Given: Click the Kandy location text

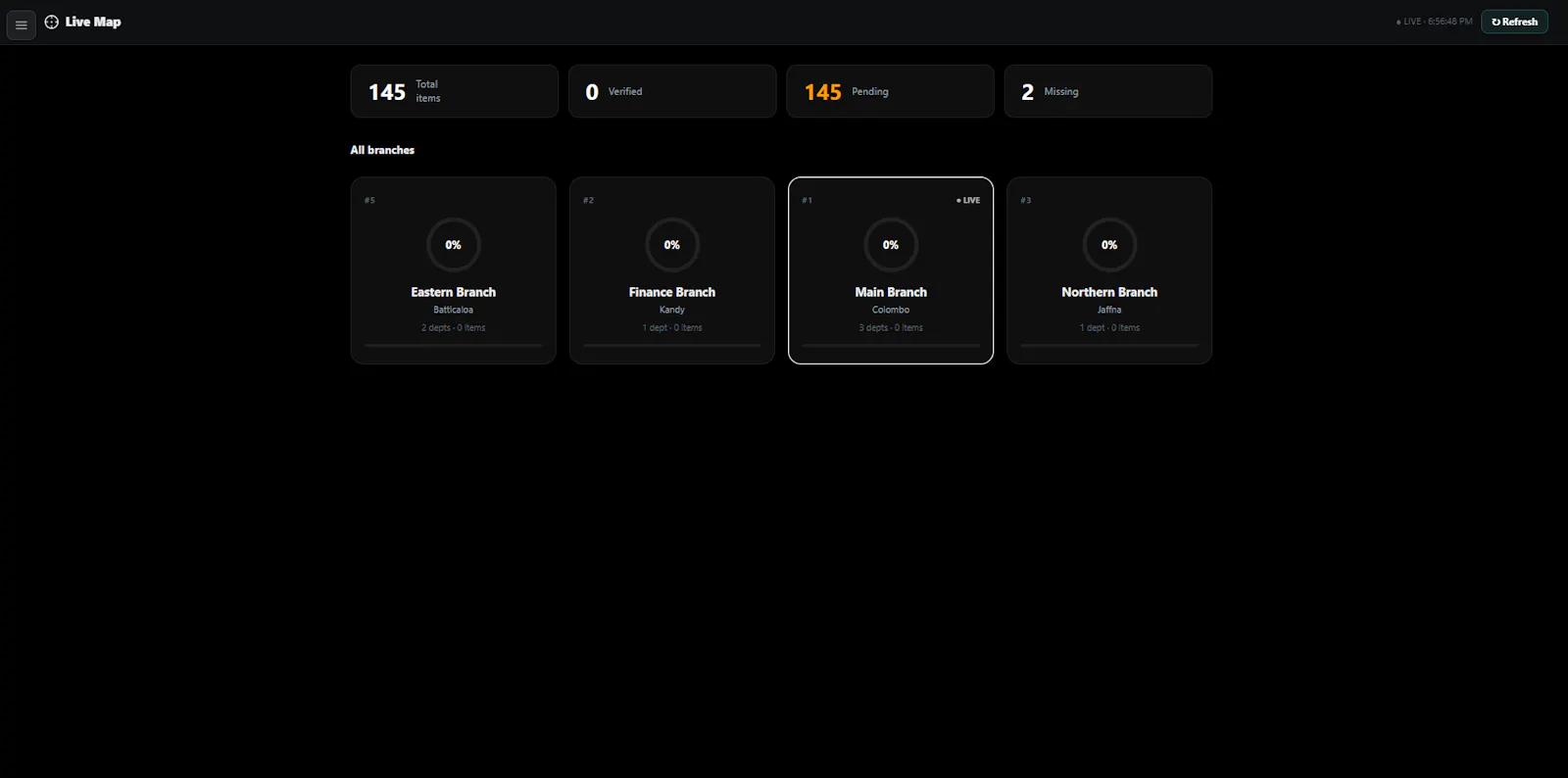Looking at the screenshot, I should (x=672, y=310).
